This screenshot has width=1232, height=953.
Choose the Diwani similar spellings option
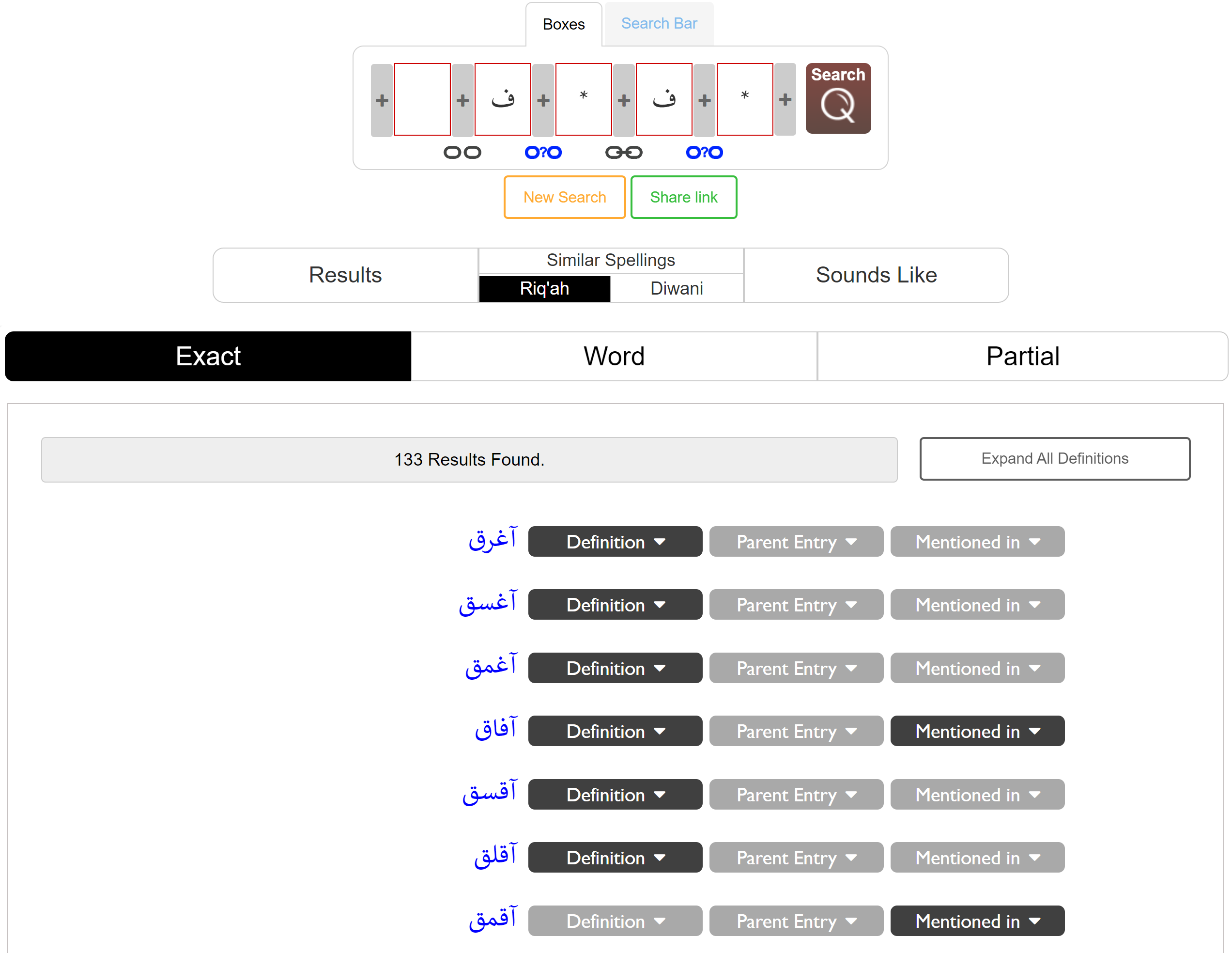coord(677,288)
